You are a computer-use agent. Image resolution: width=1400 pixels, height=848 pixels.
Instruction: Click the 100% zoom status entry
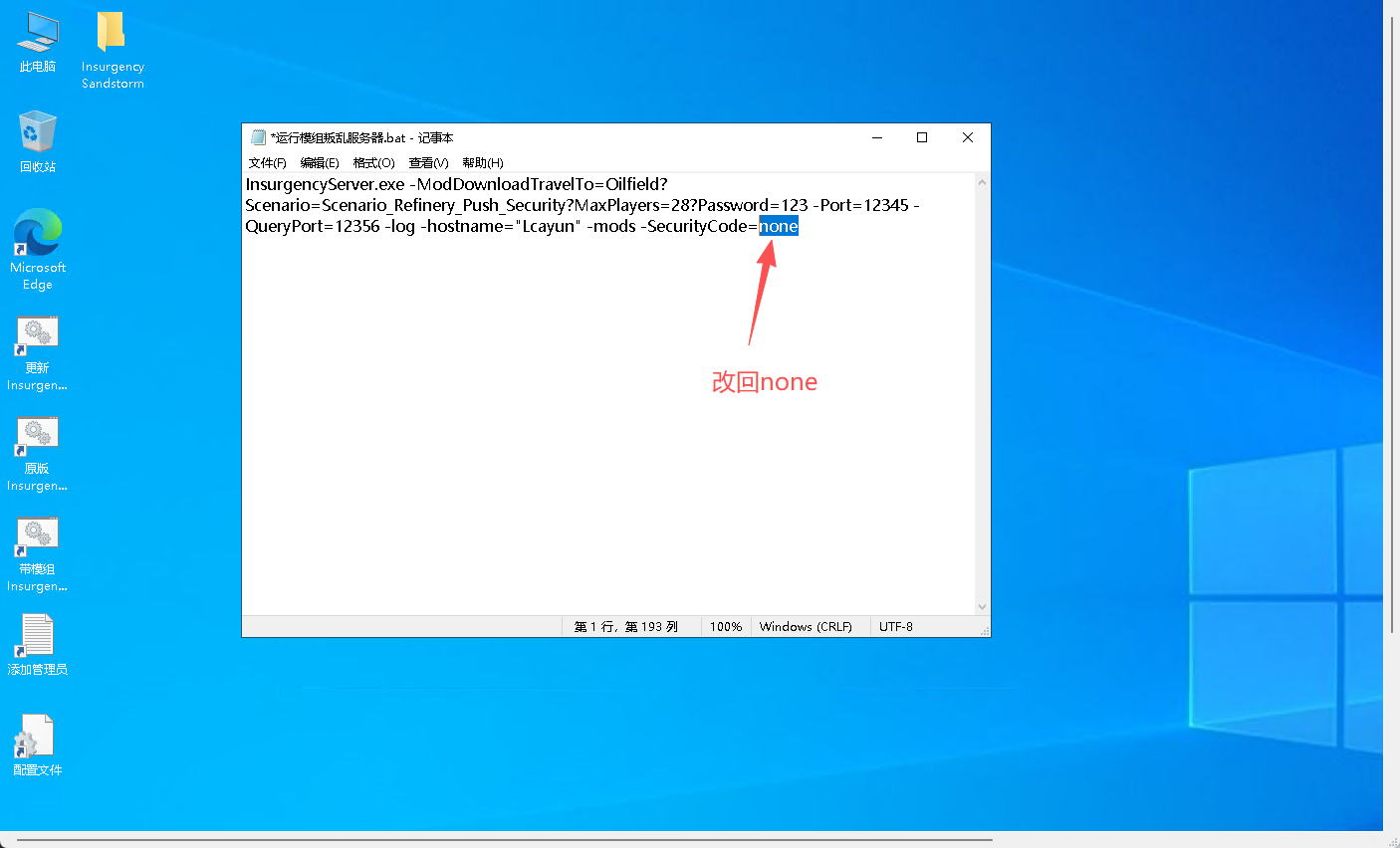pos(726,627)
